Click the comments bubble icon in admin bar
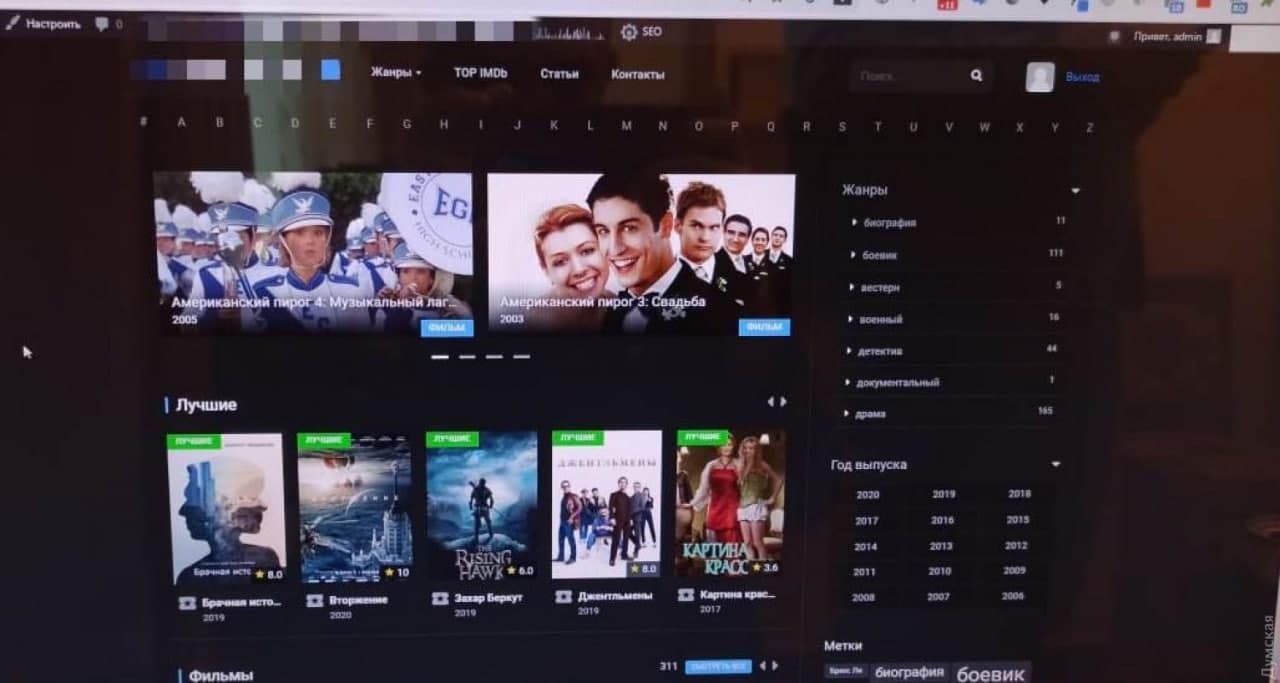 click(101, 24)
